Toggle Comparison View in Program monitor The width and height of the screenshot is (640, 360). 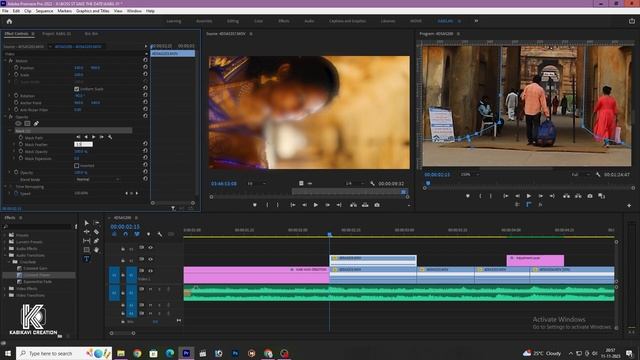602,196
